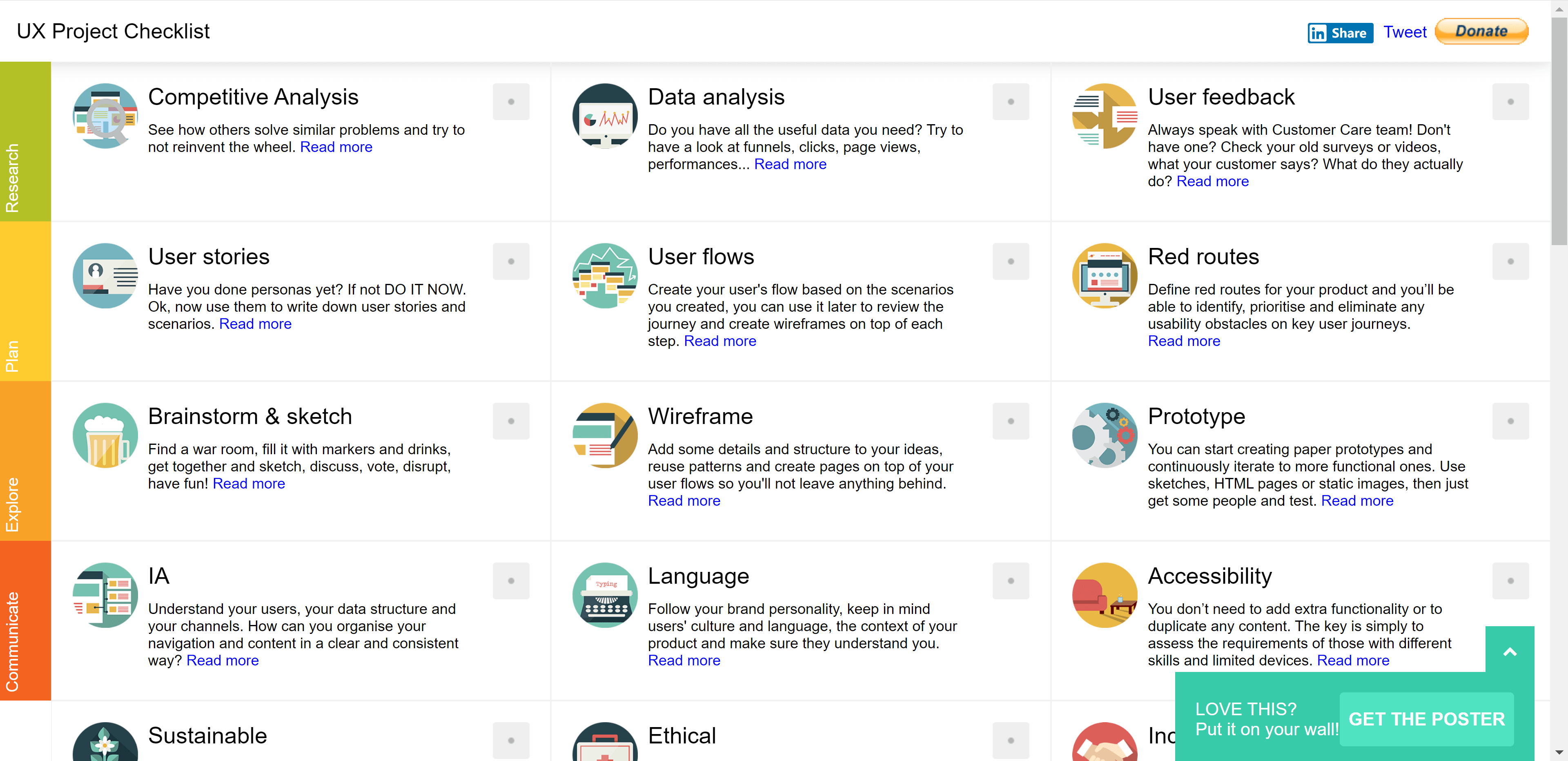Click the Data analysis monitor icon
This screenshot has height=761, width=1568.
pos(604,116)
